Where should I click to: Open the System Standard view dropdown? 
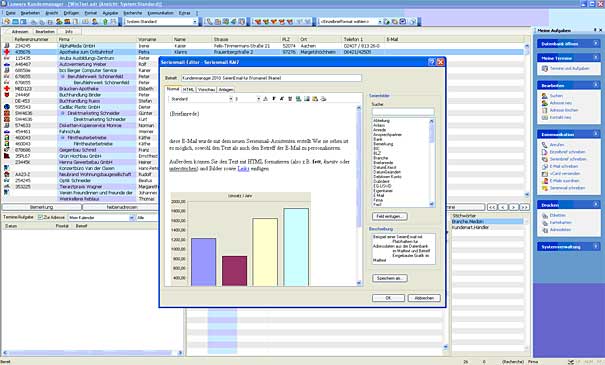pos(195,22)
